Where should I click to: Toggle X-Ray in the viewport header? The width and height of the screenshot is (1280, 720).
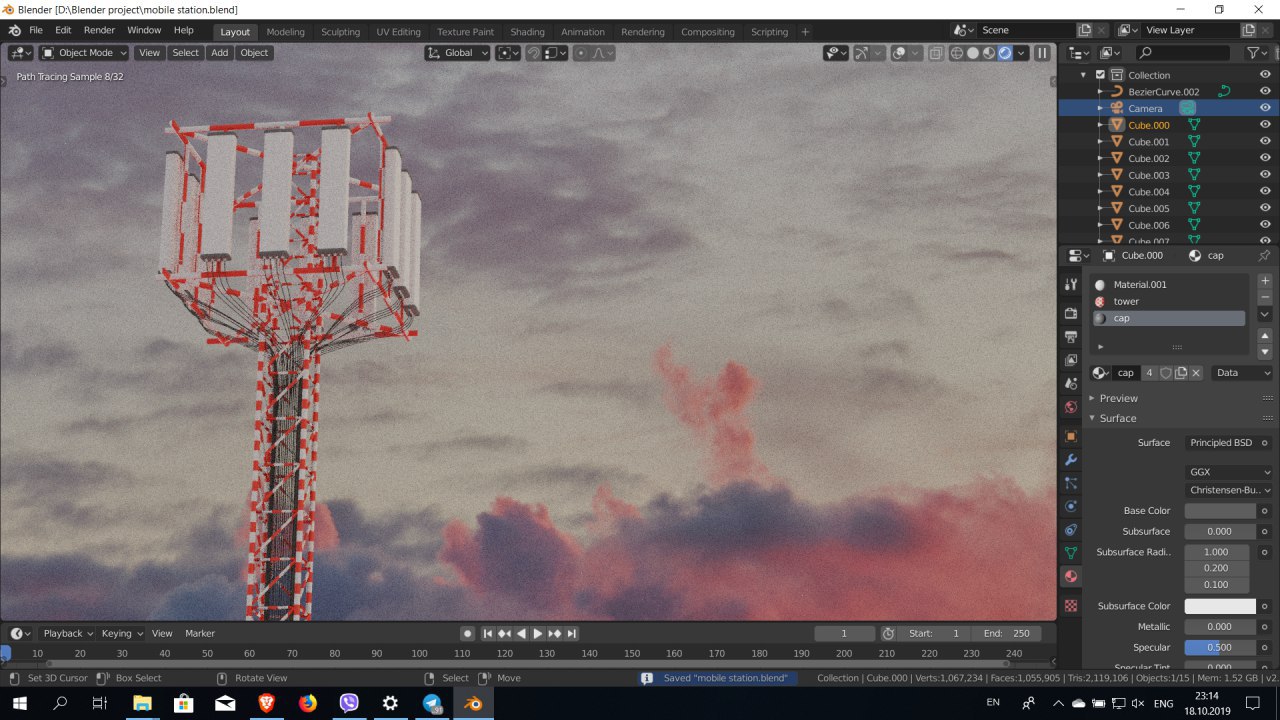935,53
